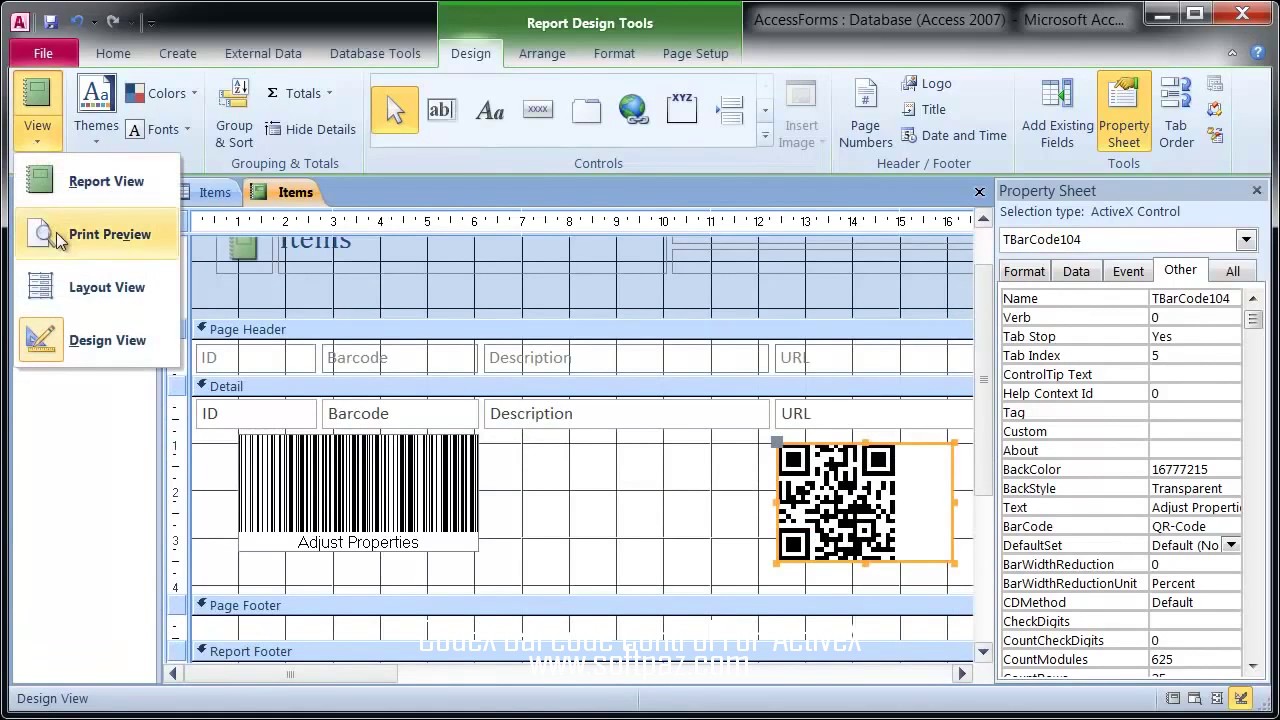
Task: Pick the Hyperlink globe control
Action: pos(633,110)
